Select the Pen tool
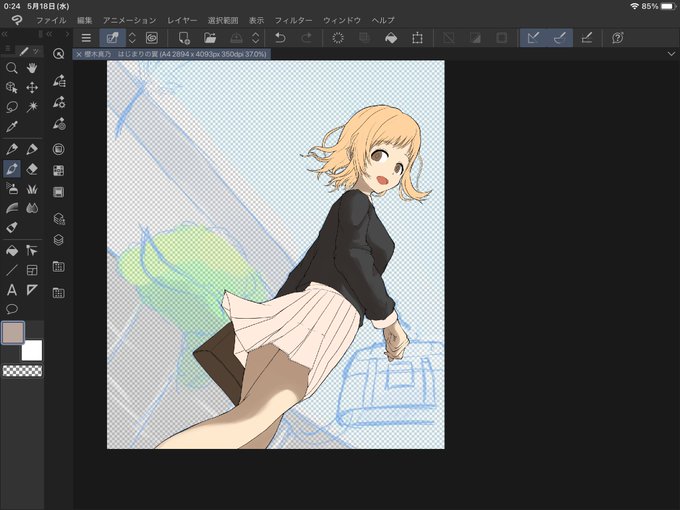 (12, 149)
